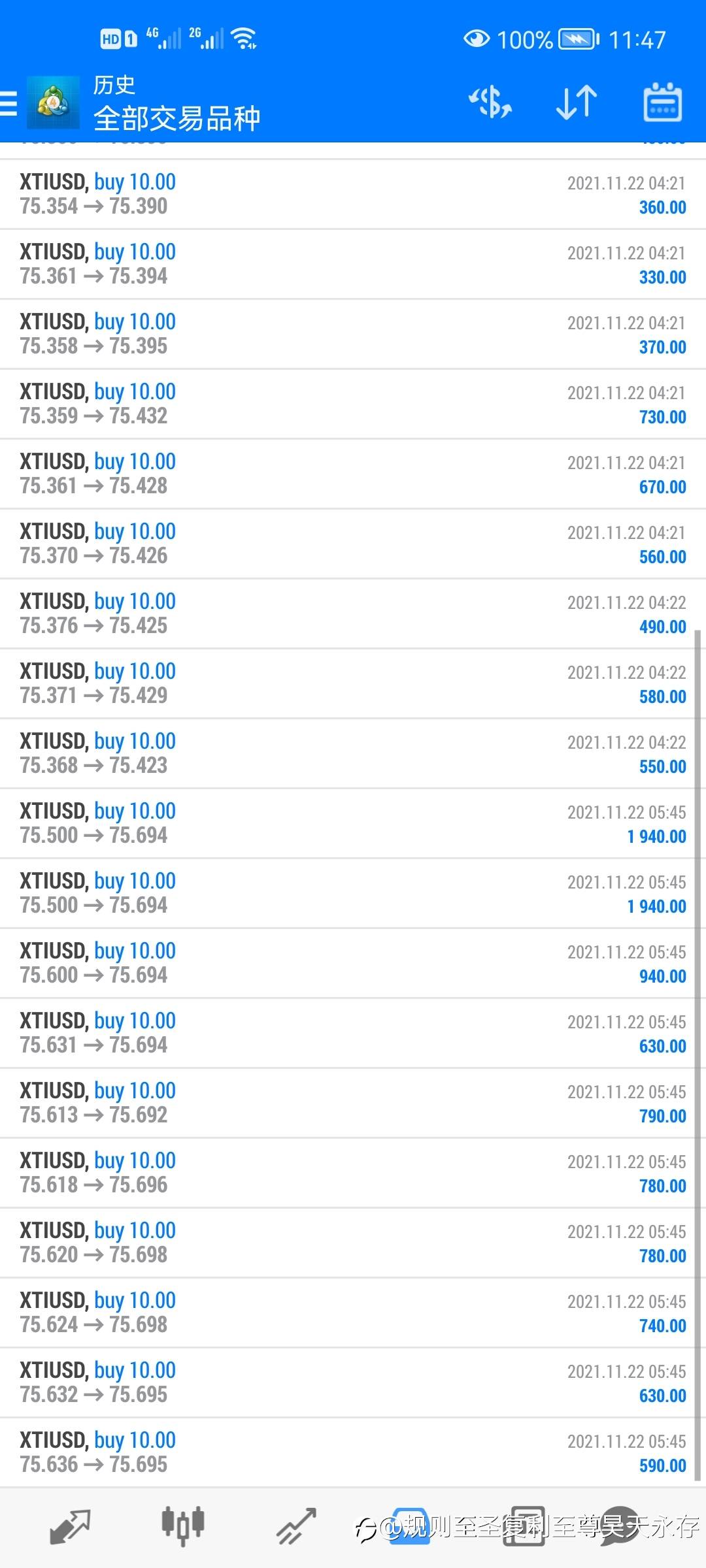
Task: Switch to the candlestick Chart tab
Action: 183,1527
